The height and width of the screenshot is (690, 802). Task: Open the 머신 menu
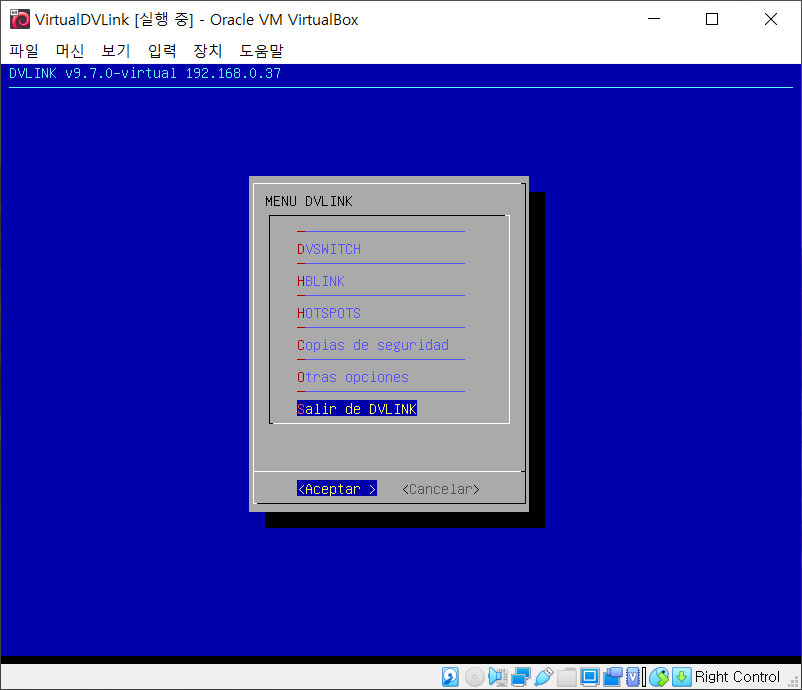tap(70, 51)
